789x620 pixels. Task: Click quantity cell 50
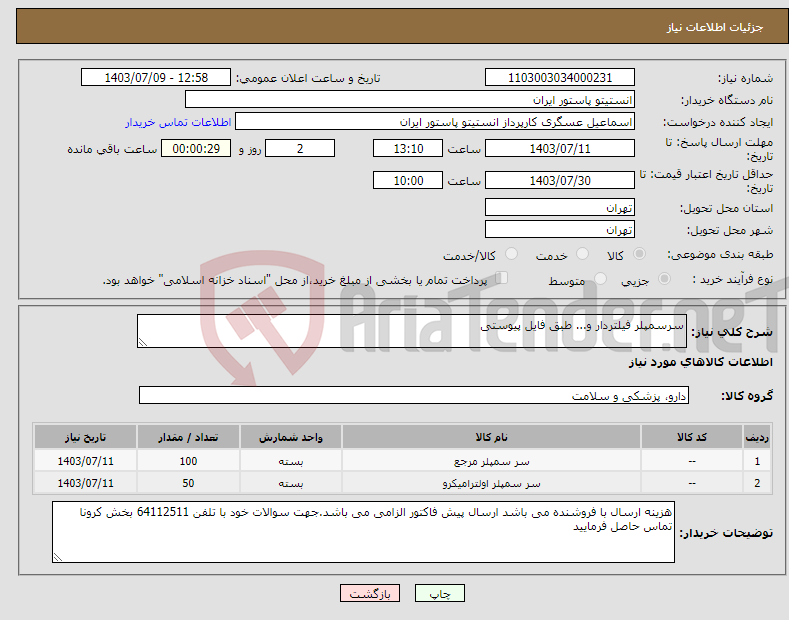pyautogui.click(x=188, y=483)
